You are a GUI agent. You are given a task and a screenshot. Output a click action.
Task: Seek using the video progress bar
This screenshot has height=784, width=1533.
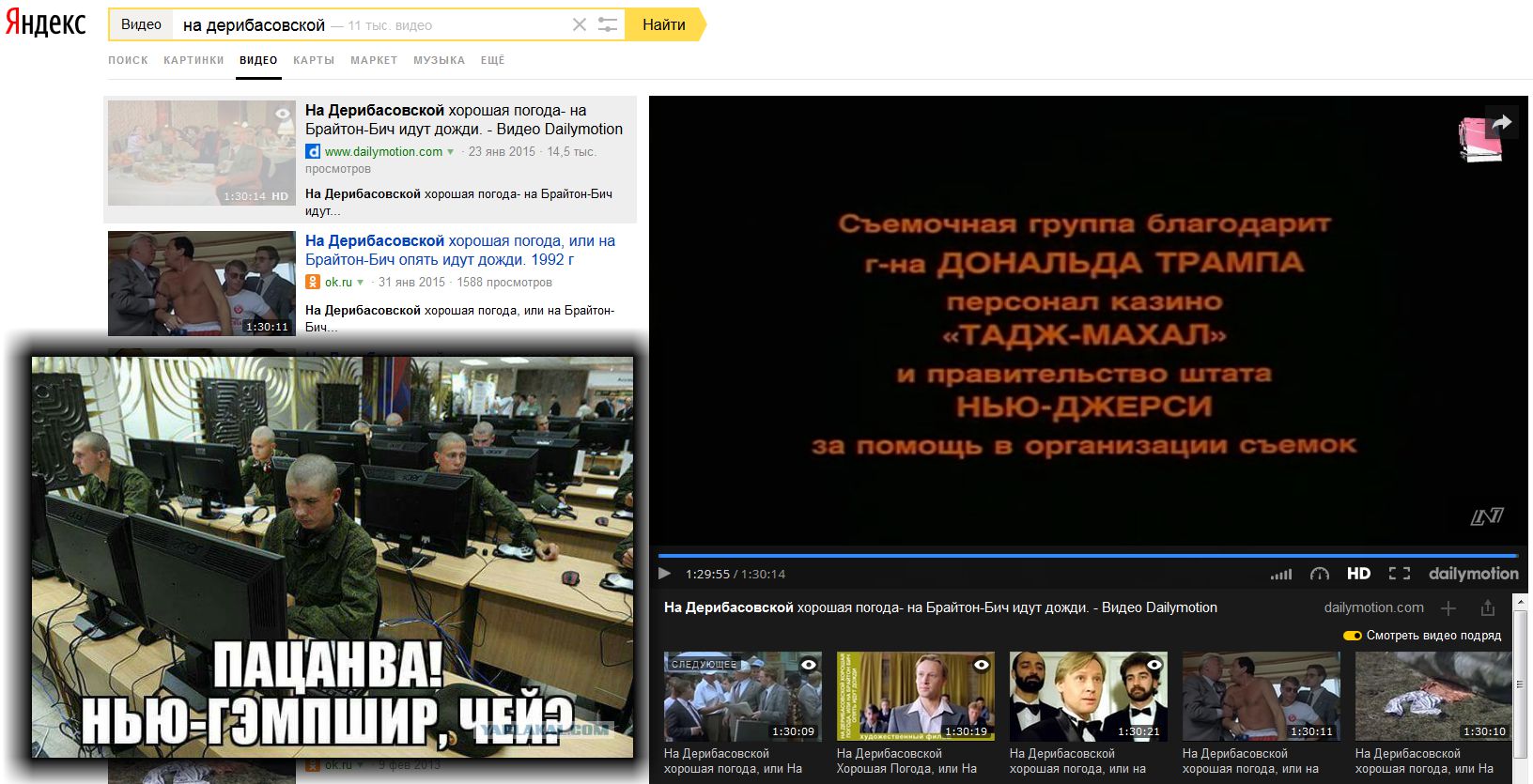[1088, 556]
